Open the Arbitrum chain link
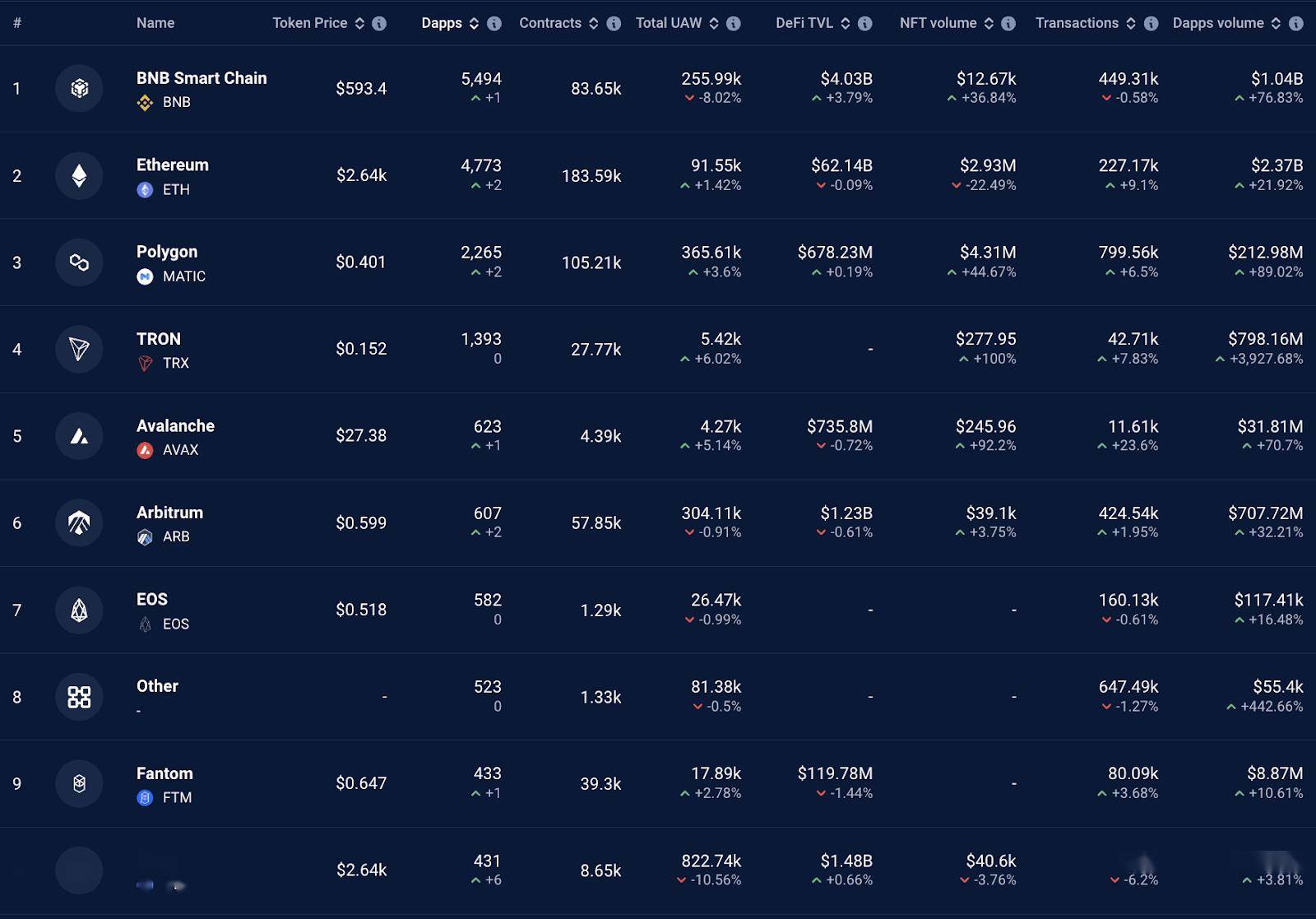The width and height of the screenshot is (1316, 919). 169,513
